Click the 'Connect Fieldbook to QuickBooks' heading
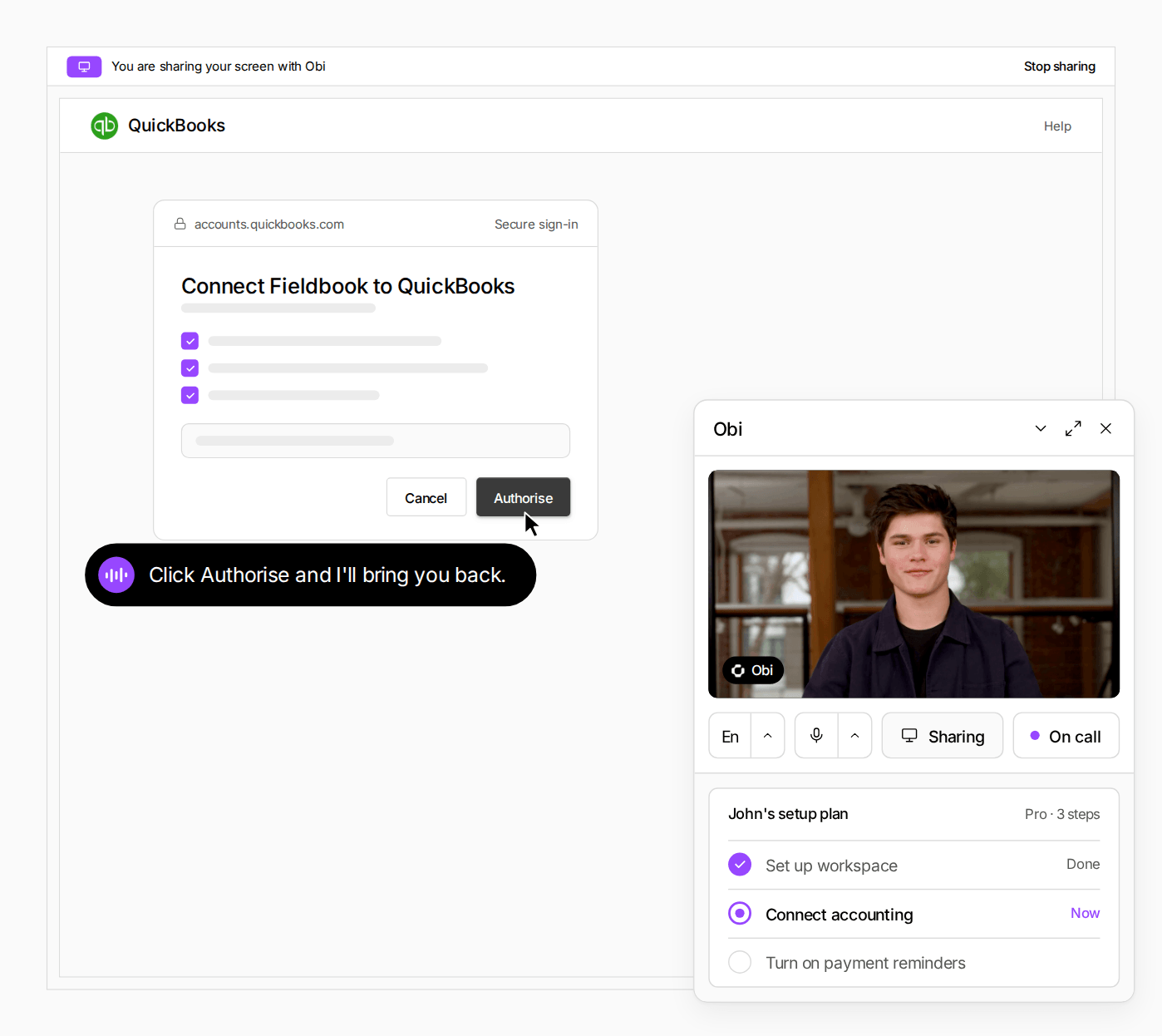This screenshot has height=1036, width=1162. tap(348, 286)
